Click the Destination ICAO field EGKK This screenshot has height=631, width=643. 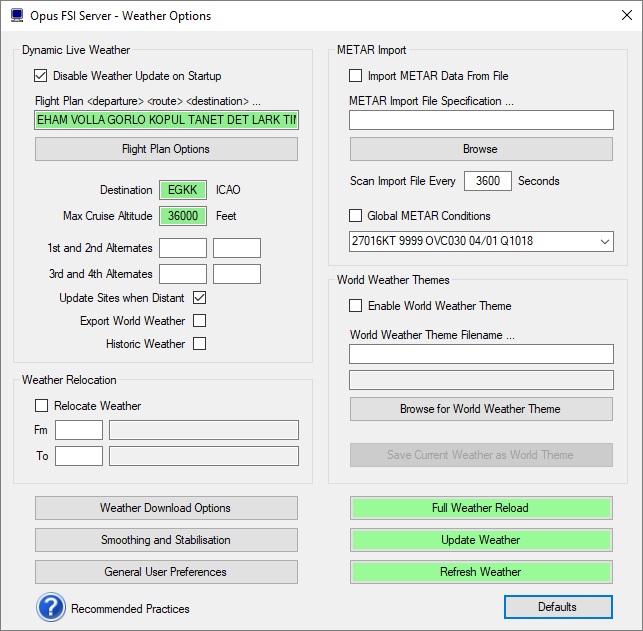coord(183,190)
